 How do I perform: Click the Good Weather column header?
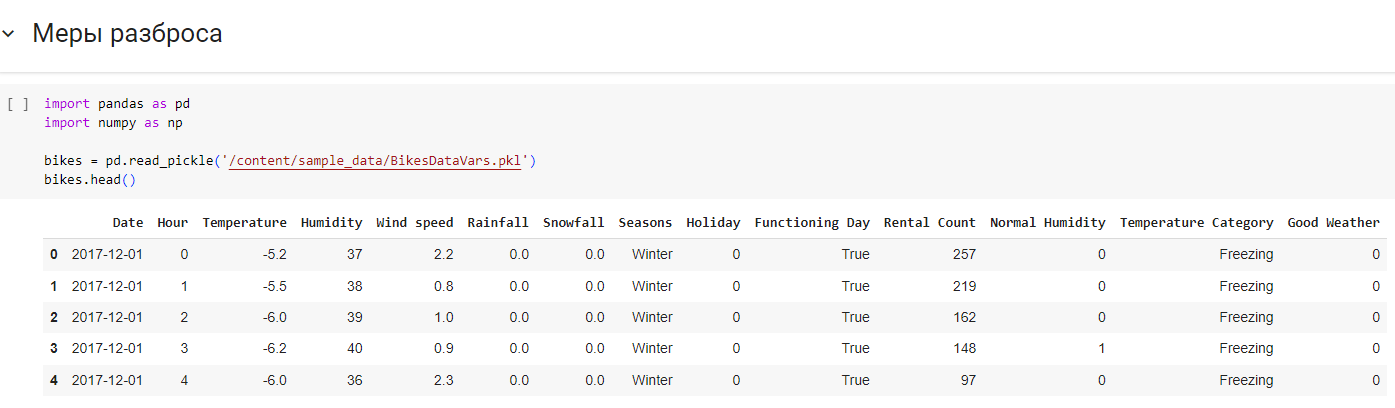pyautogui.click(x=1333, y=223)
